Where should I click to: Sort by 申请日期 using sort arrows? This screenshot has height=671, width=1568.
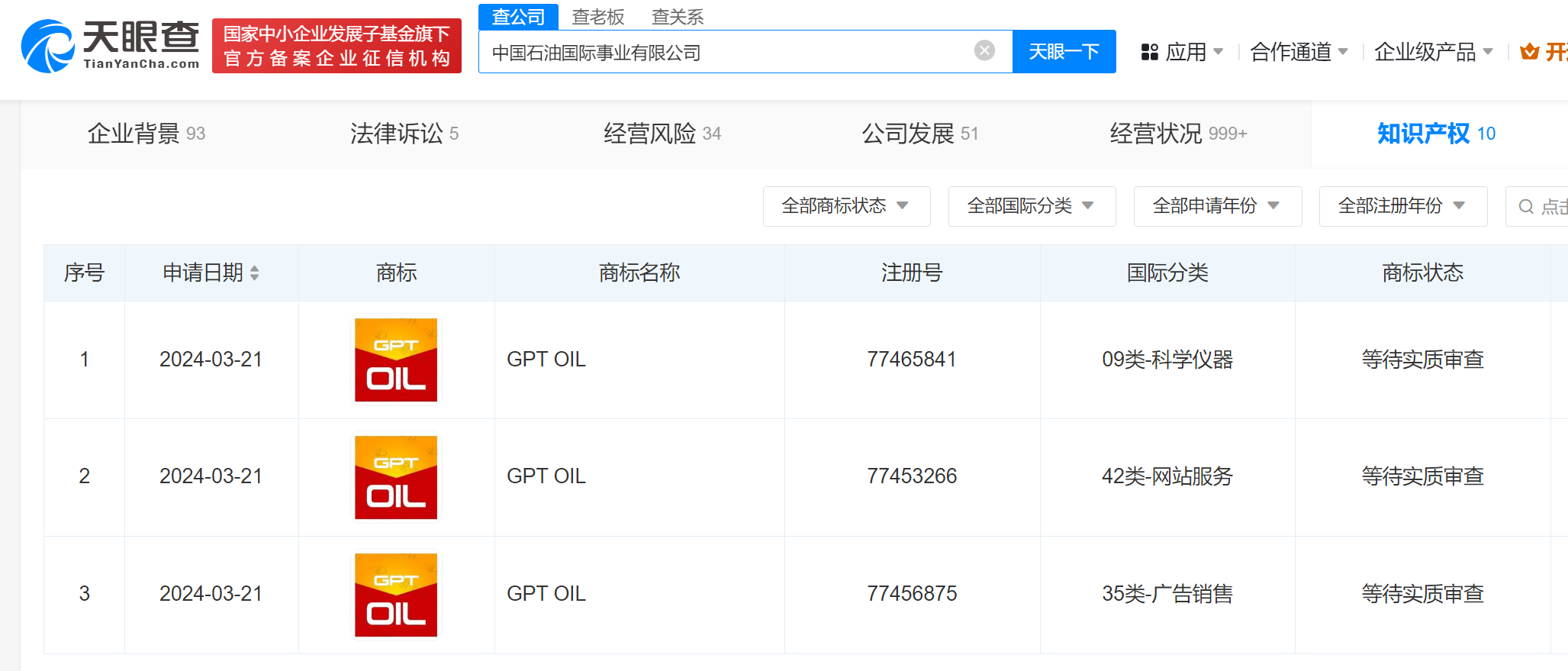(x=255, y=273)
